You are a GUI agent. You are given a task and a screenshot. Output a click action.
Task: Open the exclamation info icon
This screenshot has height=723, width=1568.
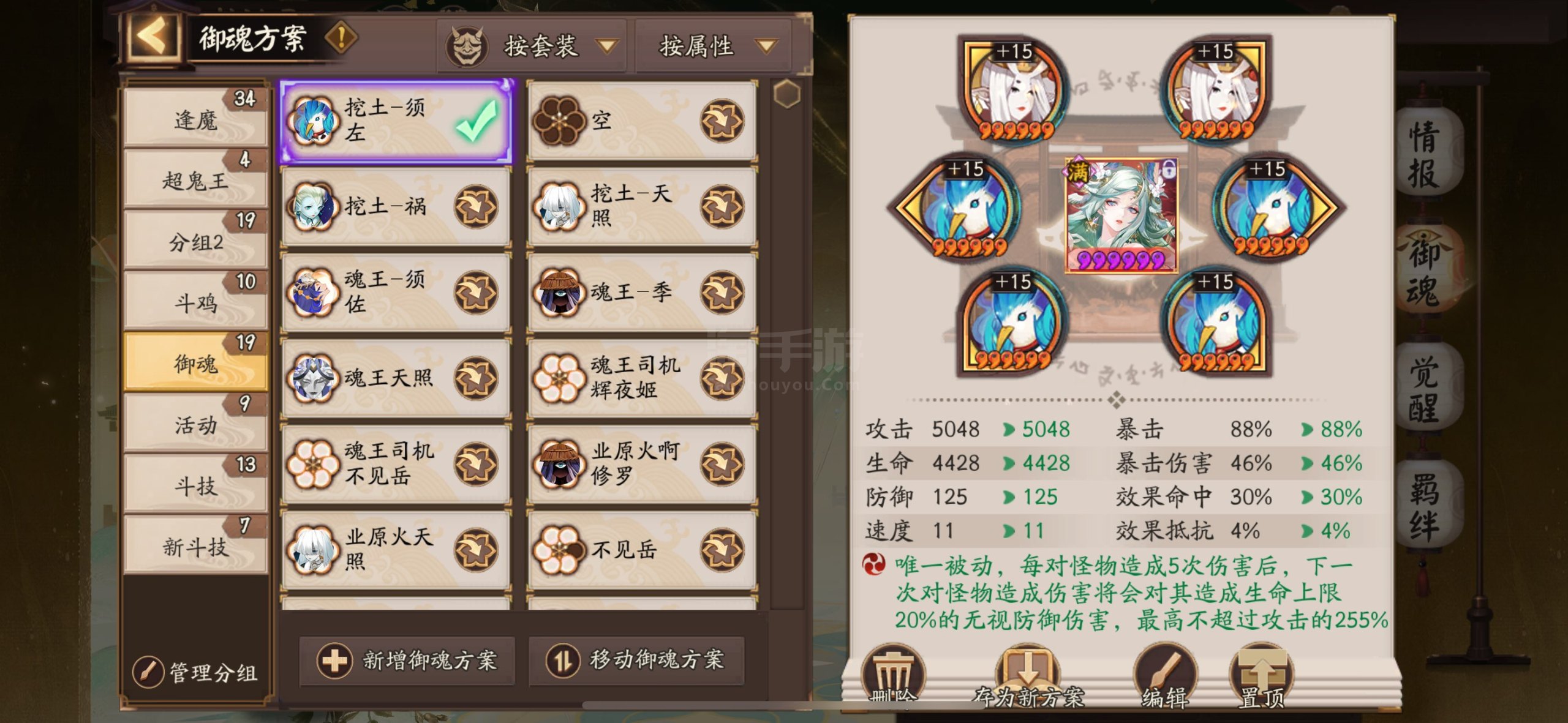coord(341,38)
